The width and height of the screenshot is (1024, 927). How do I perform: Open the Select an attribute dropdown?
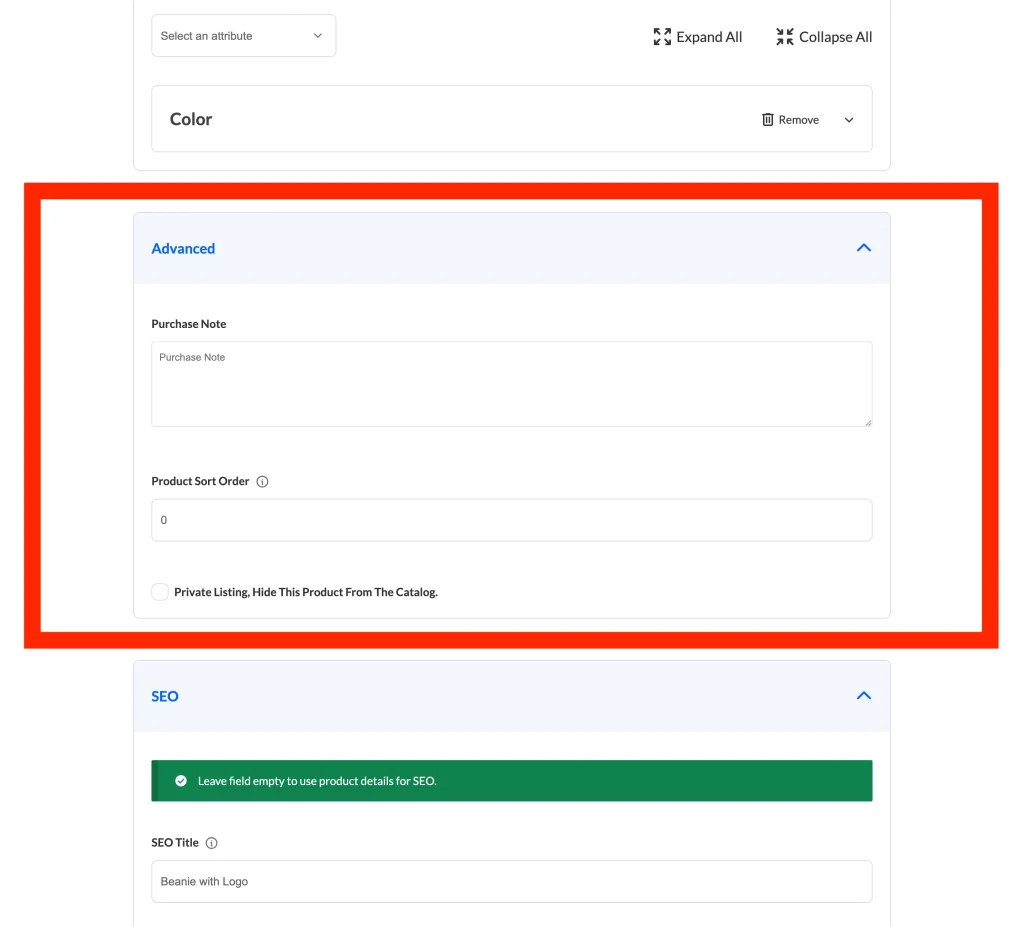[243, 36]
